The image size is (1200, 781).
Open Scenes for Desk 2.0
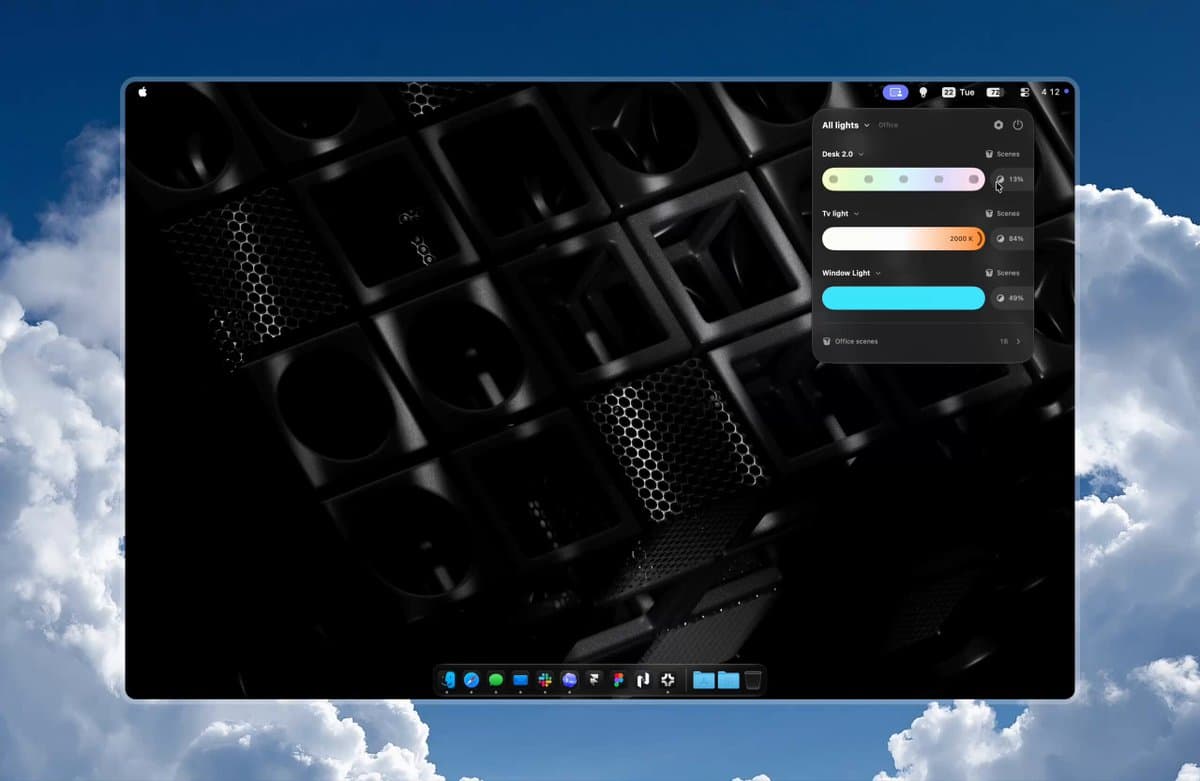pos(1002,154)
